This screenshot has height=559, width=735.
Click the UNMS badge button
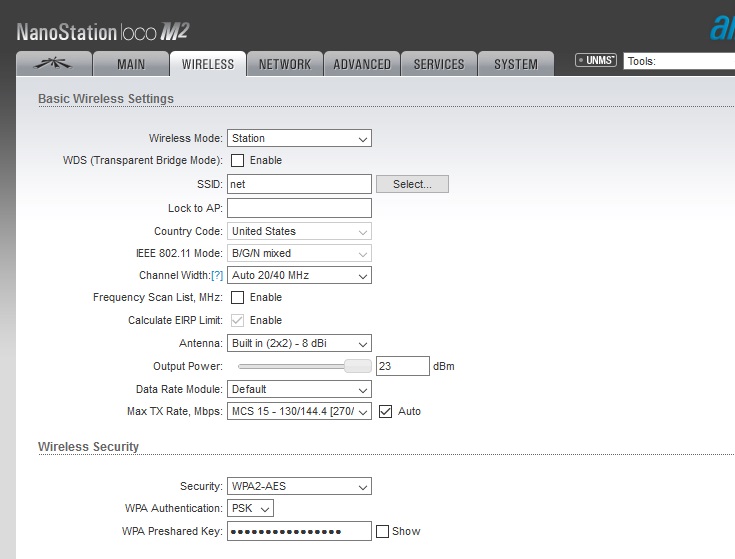(x=596, y=60)
